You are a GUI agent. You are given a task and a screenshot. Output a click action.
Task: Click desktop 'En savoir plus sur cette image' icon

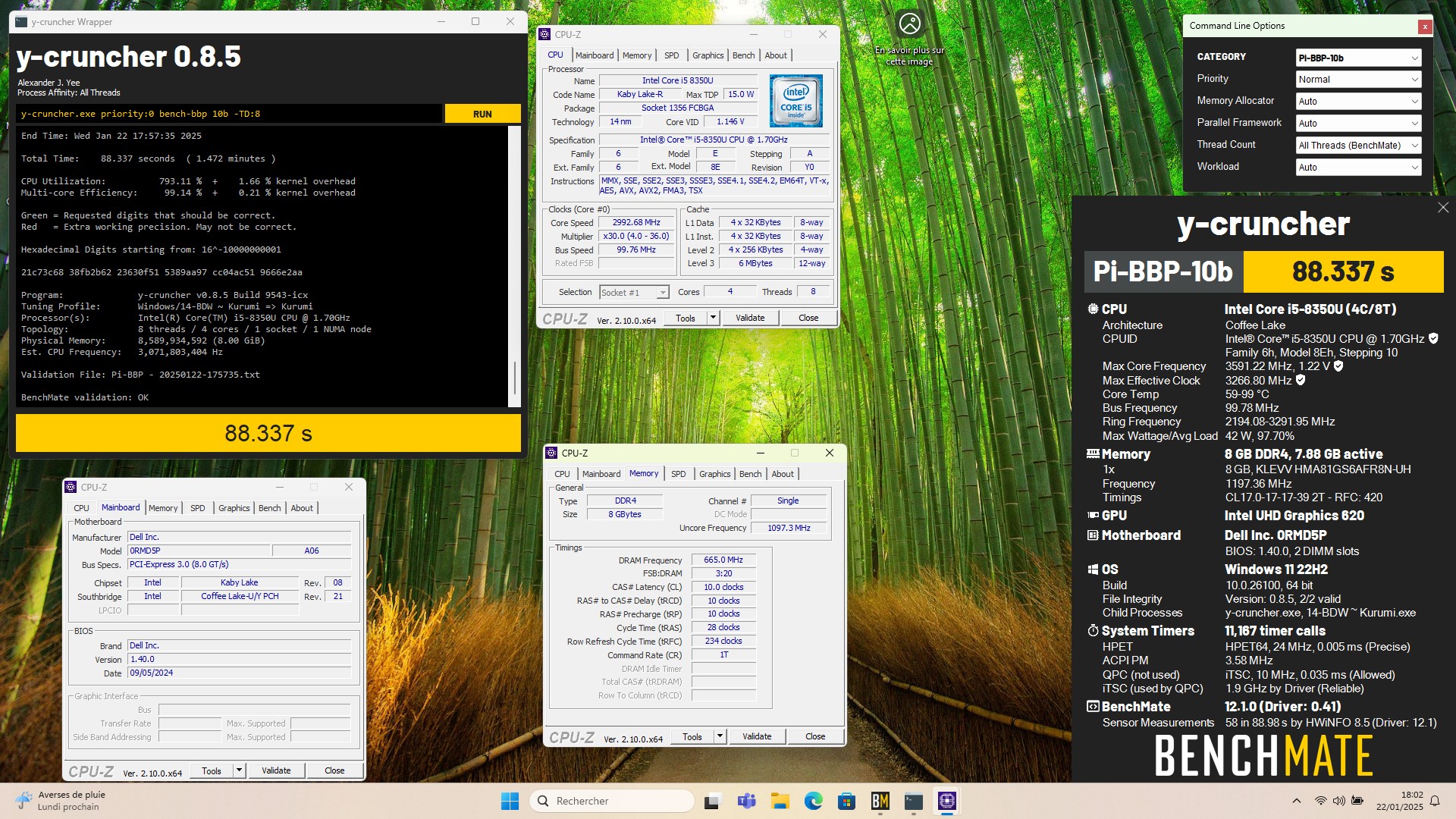[x=909, y=39]
